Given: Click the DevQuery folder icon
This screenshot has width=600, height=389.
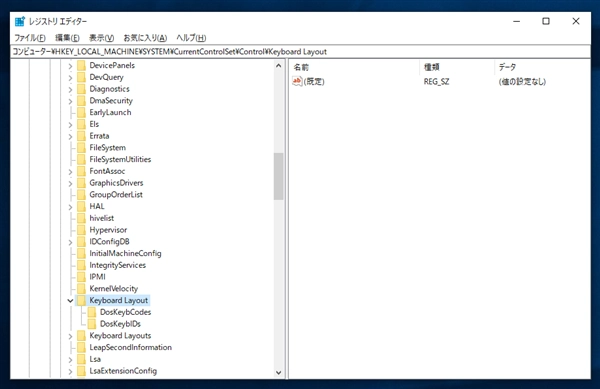Looking at the screenshot, I should (x=81, y=77).
